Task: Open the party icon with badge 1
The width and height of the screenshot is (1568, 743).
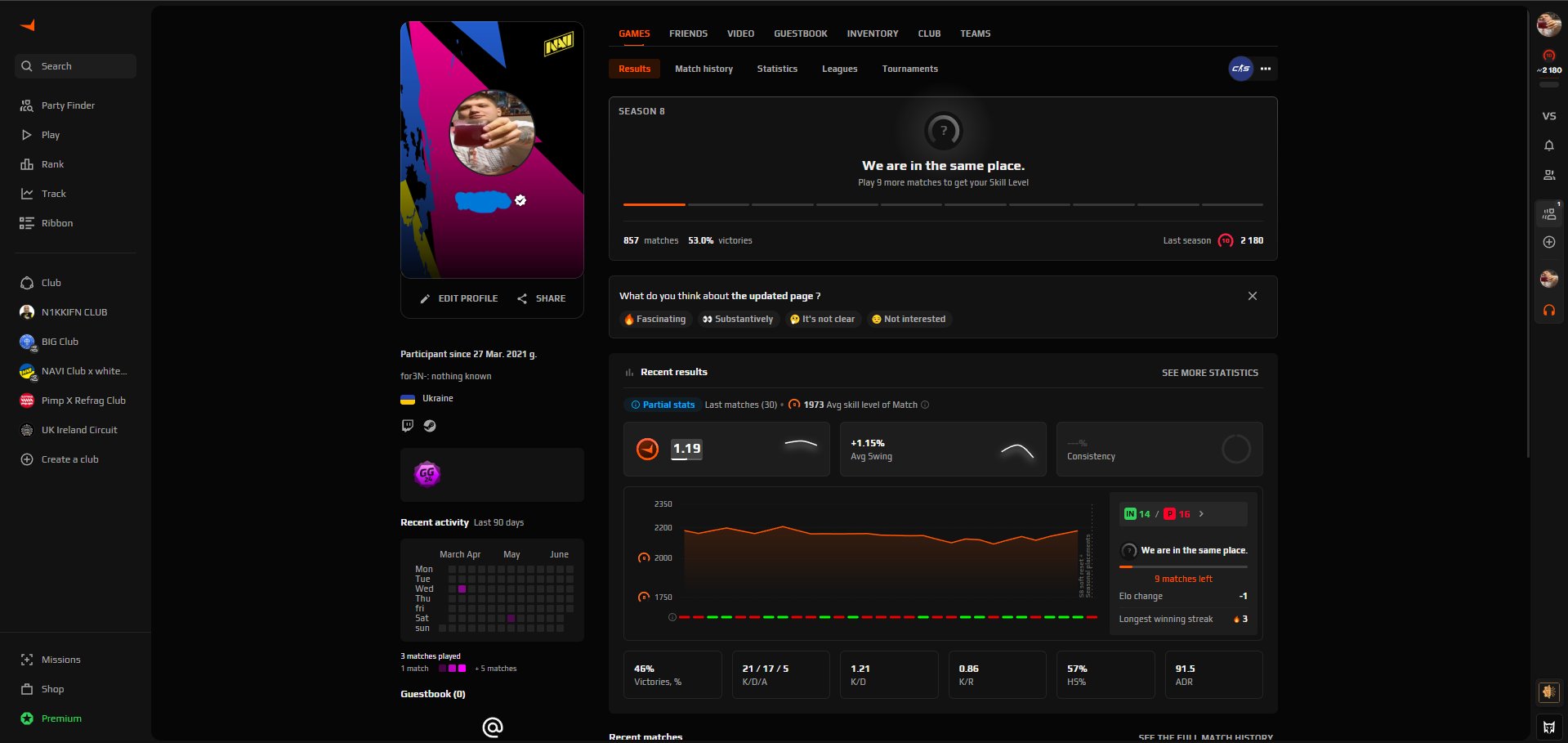Action: click(x=1548, y=214)
